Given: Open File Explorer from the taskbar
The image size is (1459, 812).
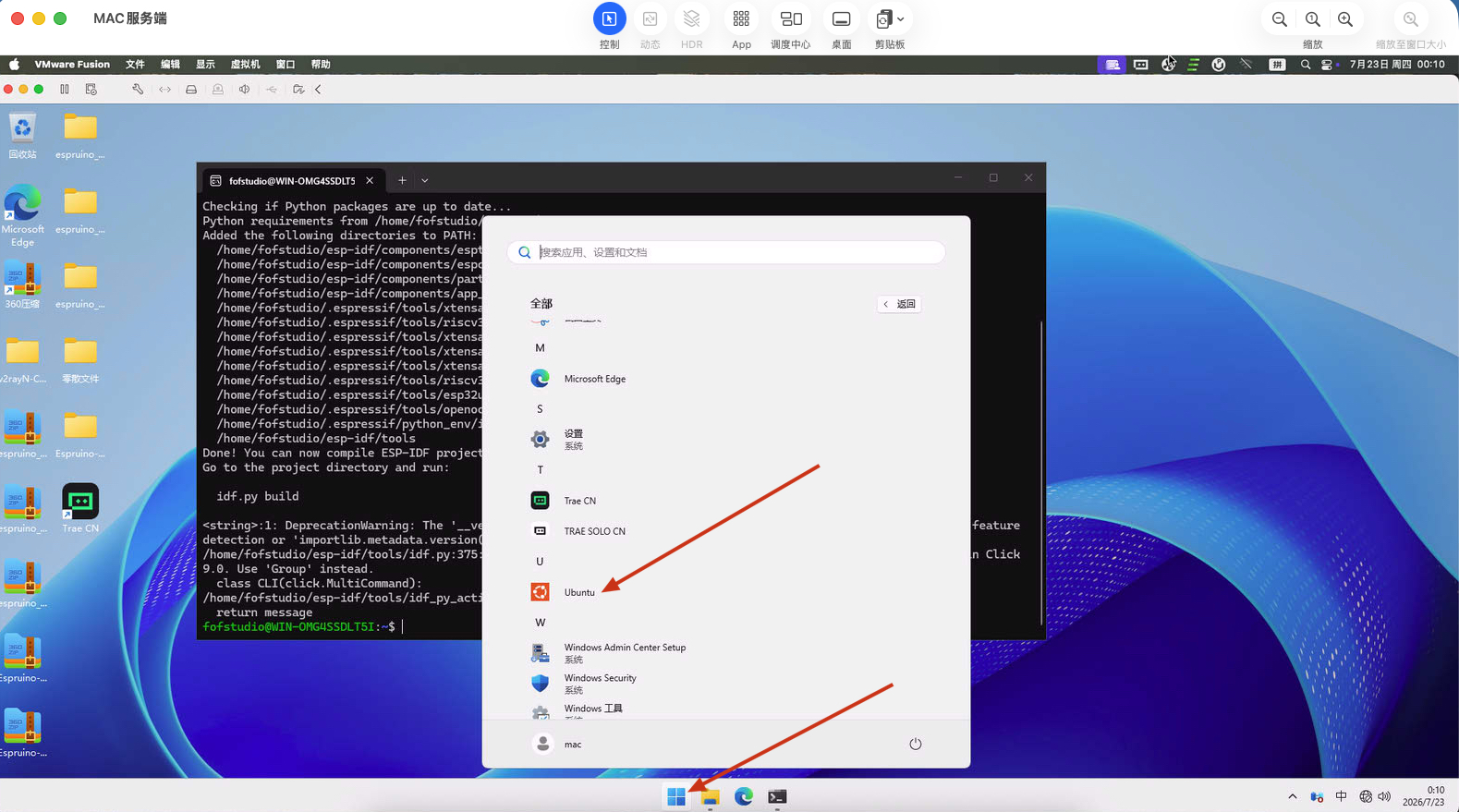Looking at the screenshot, I should tap(710, 796).
